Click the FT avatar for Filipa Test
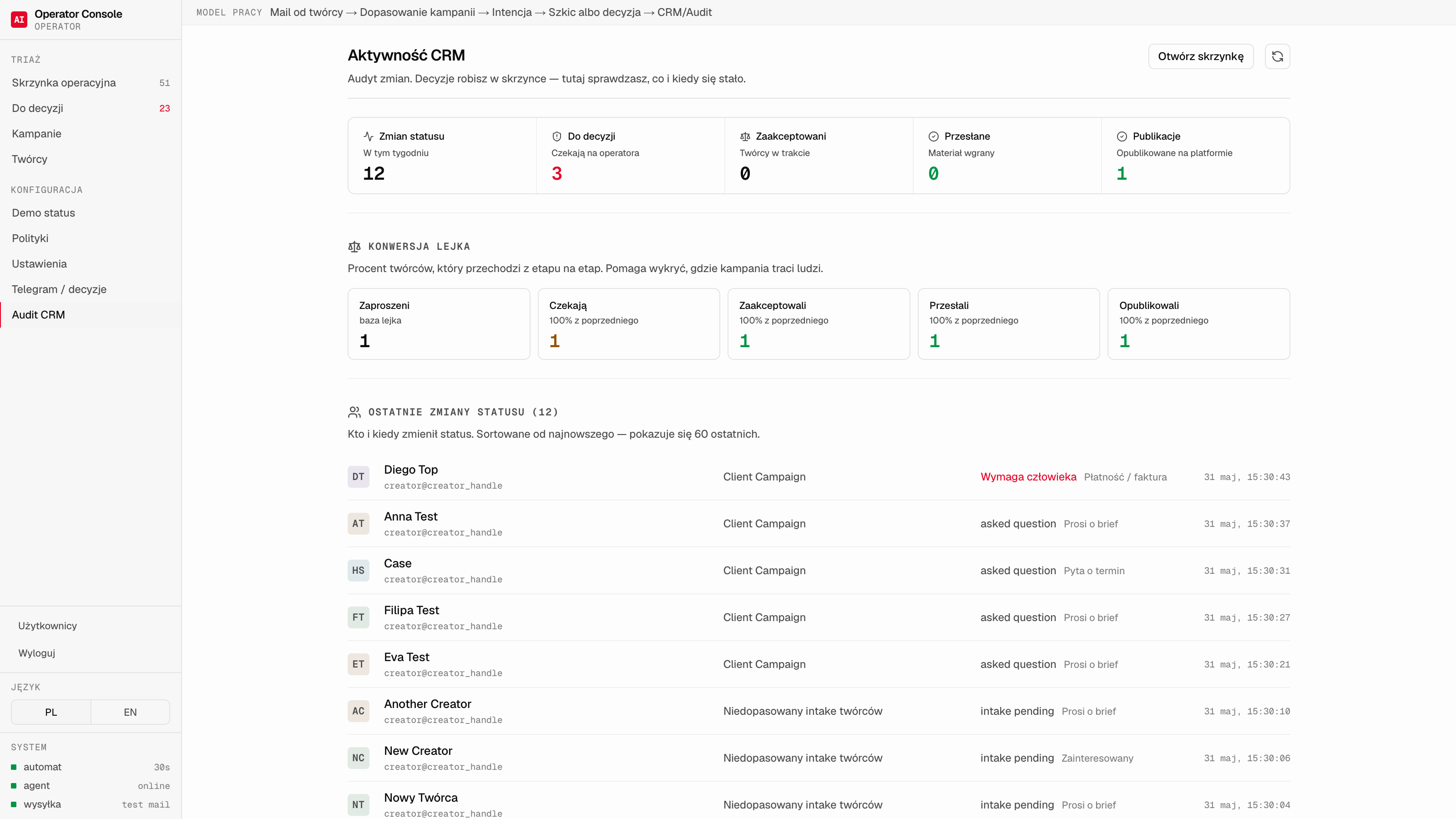Image resolution: width=1456 pixels, height=819 pixels. tap(359, 617)
